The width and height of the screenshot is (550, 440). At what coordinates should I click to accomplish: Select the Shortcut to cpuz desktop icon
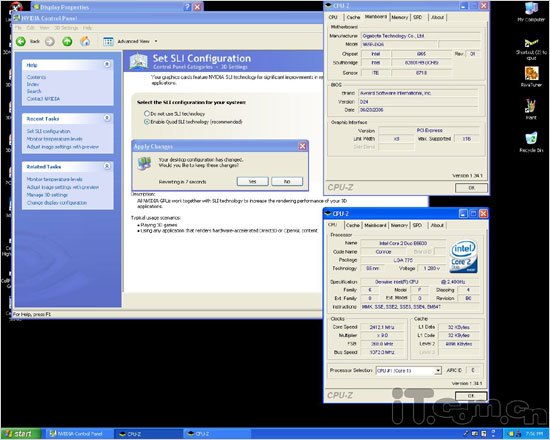coord(531,49)
